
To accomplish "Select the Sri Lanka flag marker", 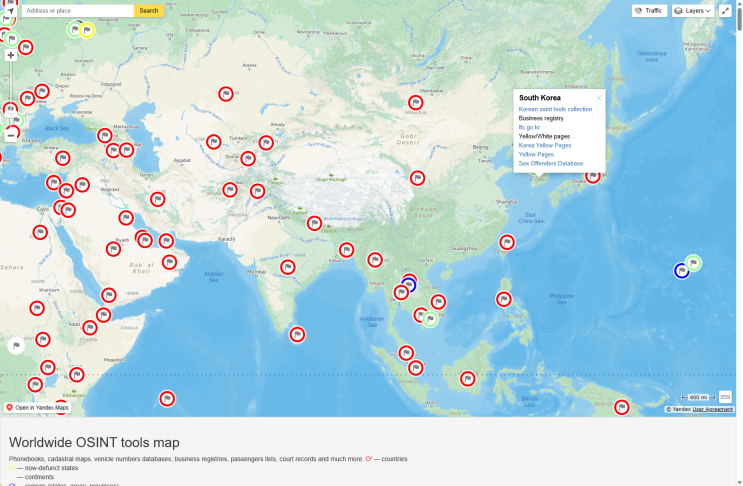I will 297,334.
